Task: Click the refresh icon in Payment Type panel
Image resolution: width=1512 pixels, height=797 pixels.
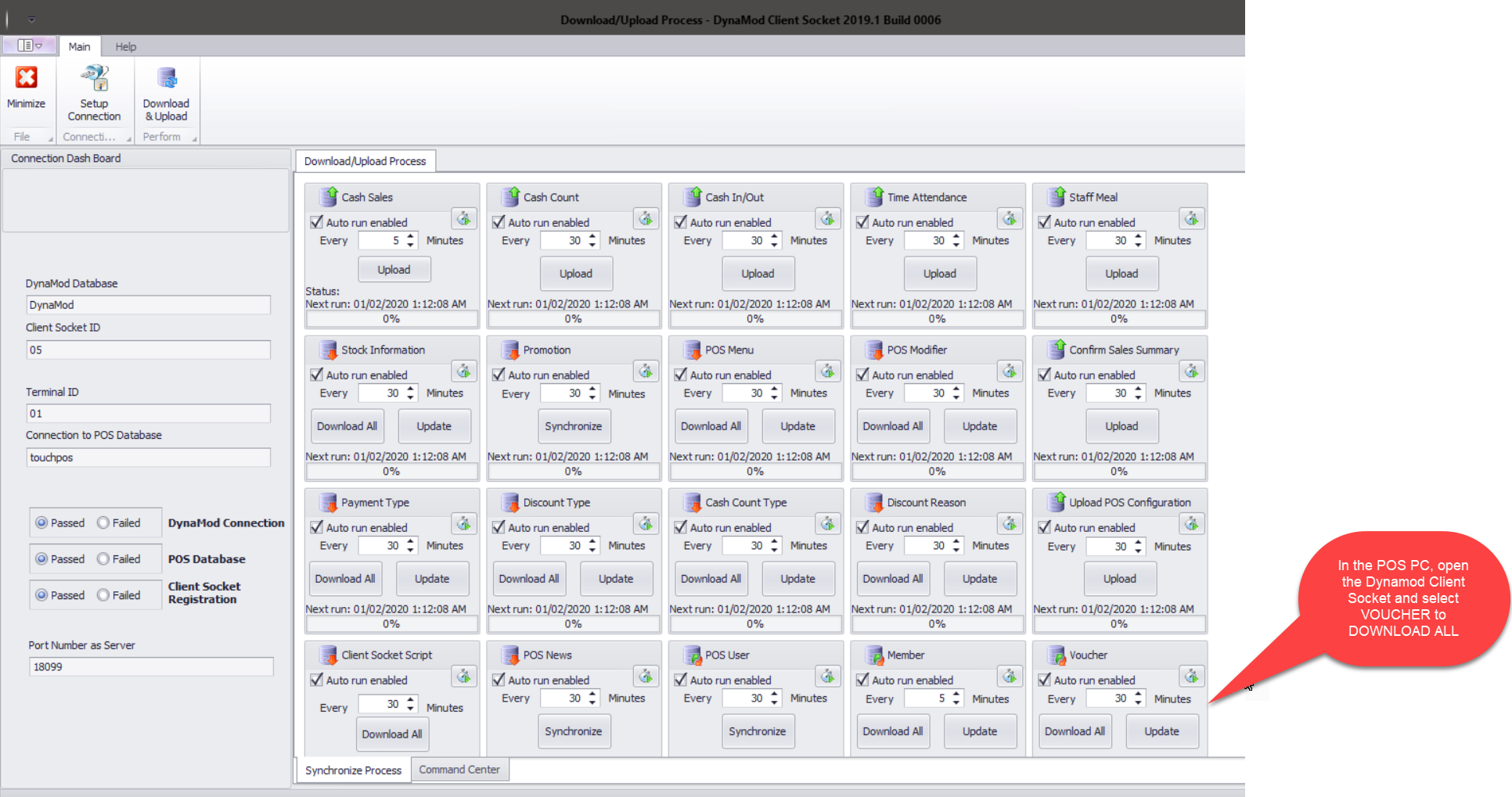Action: click(464, 524)
